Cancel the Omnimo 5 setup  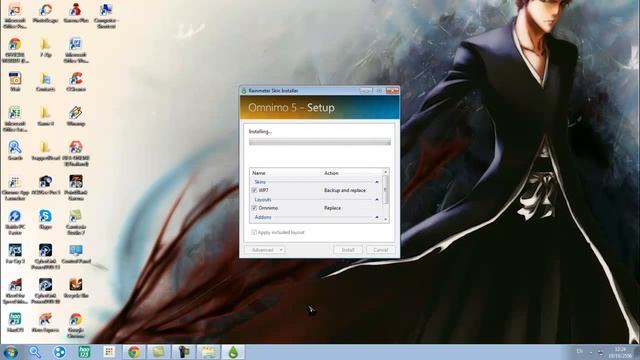pos(380,250)
